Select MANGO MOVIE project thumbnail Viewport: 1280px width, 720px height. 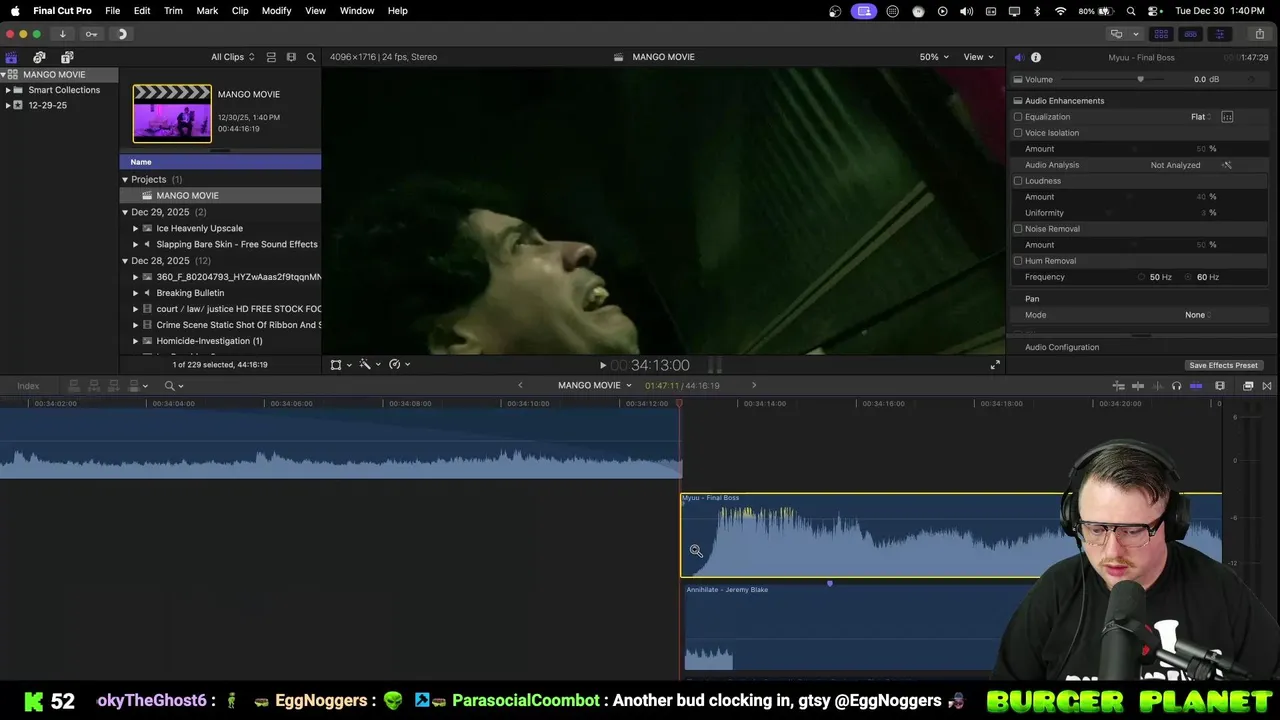pyautogui.click(x=172, y=113)
